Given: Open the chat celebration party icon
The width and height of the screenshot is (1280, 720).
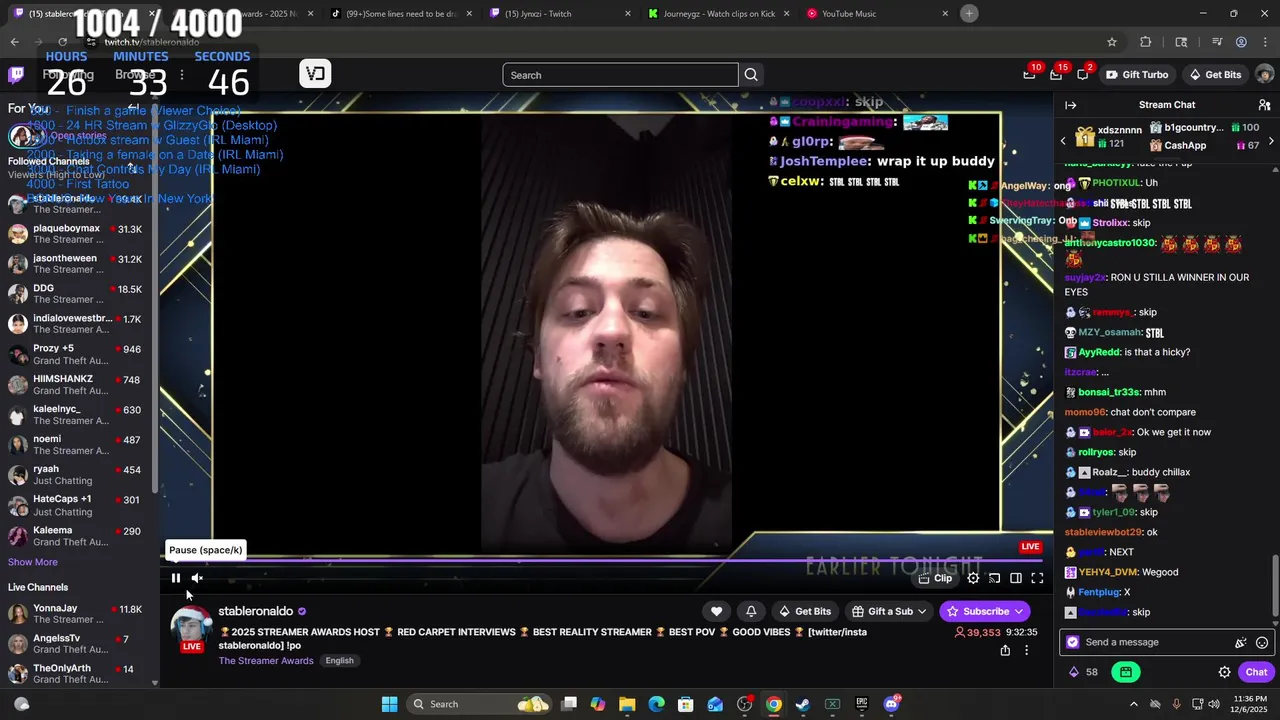Looking at the screenshot, I should pos(1241,643).
